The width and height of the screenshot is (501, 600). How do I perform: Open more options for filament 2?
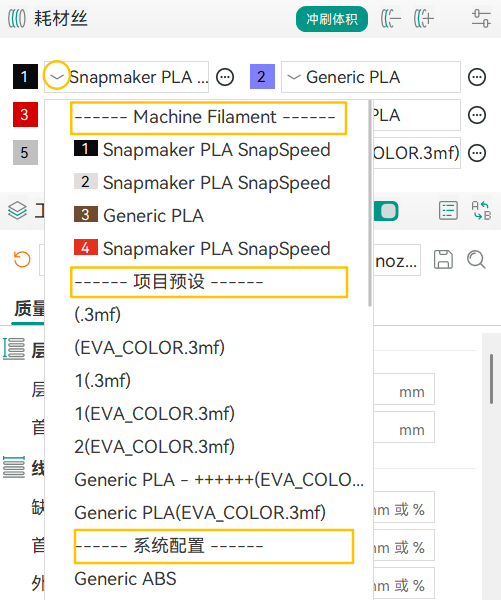point(477,77)
